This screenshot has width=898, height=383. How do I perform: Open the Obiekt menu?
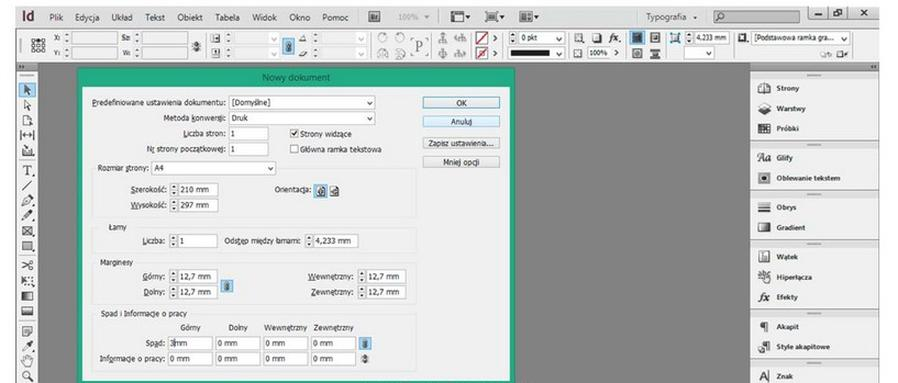point(190,17)
